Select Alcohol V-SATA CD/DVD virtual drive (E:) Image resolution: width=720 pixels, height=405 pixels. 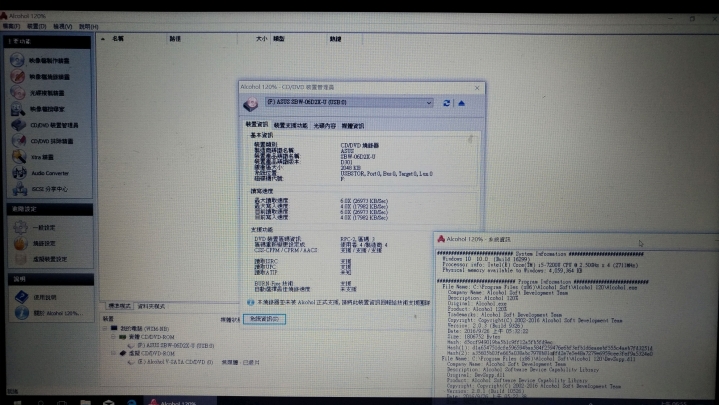[x=175, y=362]
